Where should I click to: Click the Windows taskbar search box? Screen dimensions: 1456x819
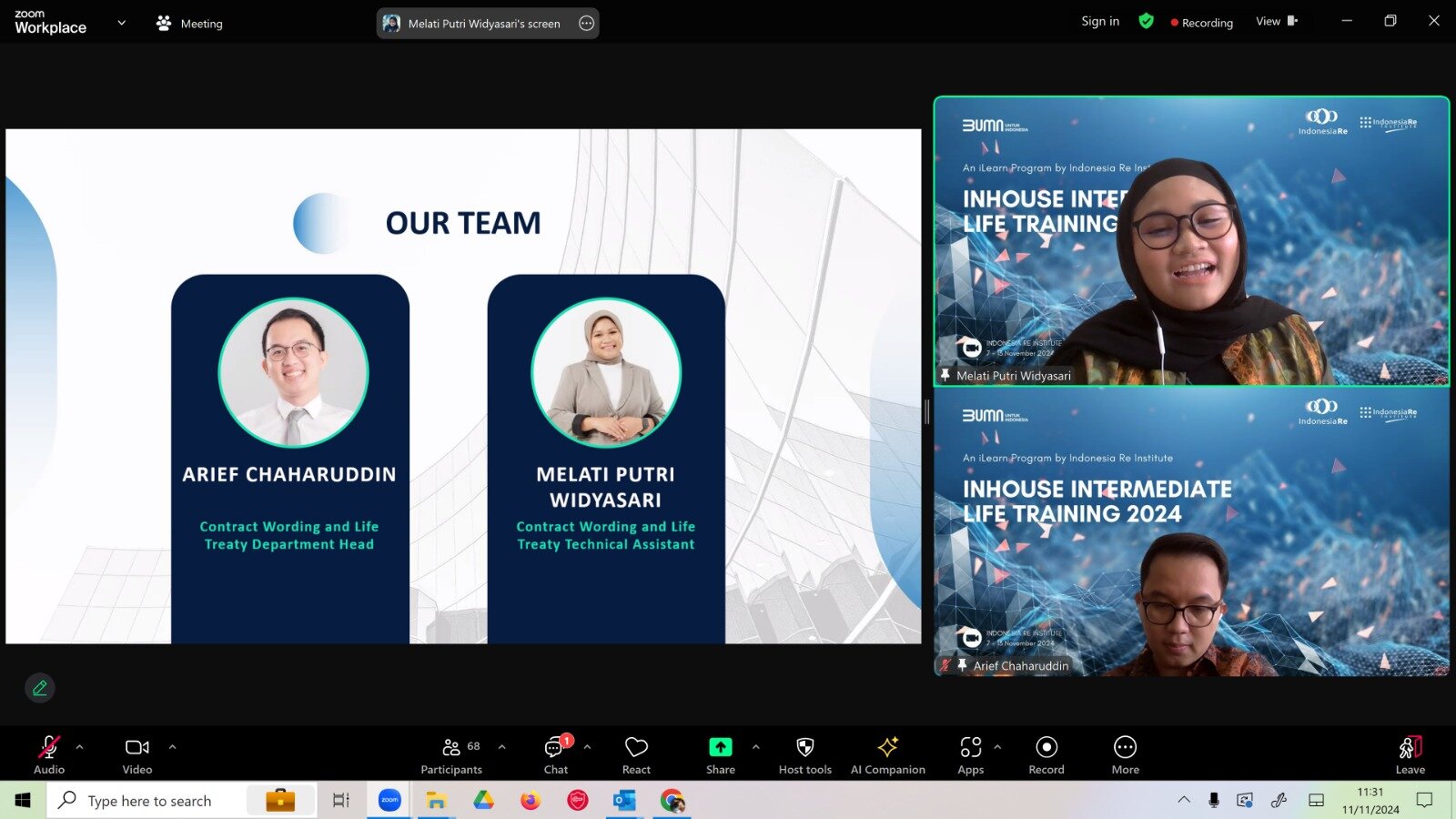tap(182, 800)
